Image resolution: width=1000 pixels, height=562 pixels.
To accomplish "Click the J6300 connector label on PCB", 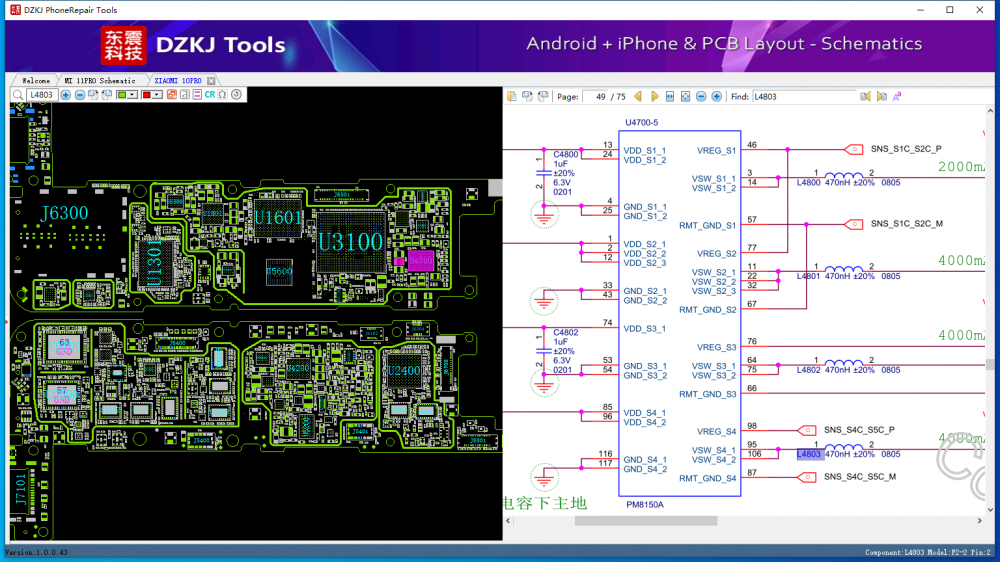I will click(64, 213).
